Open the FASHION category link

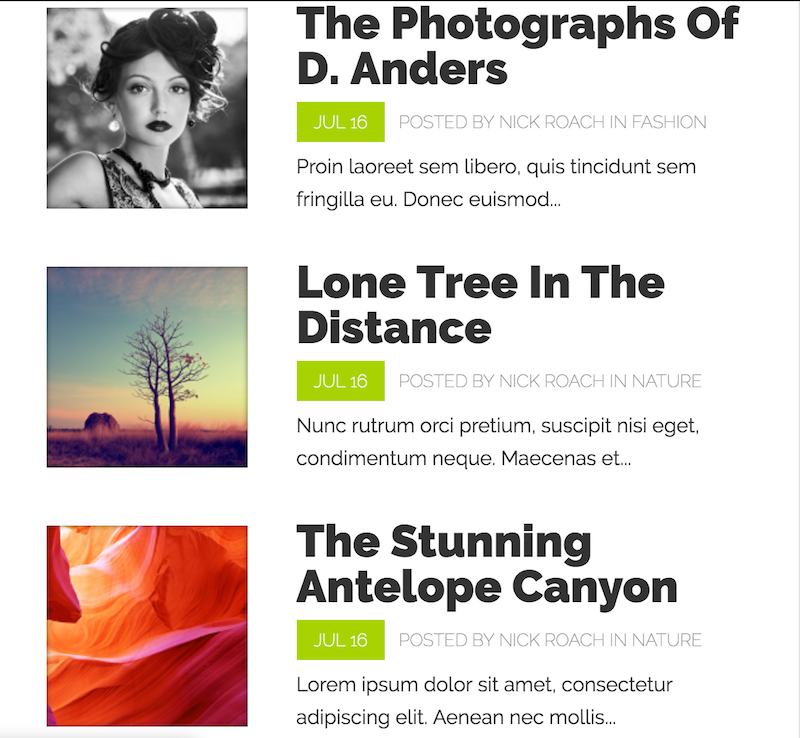669,122
